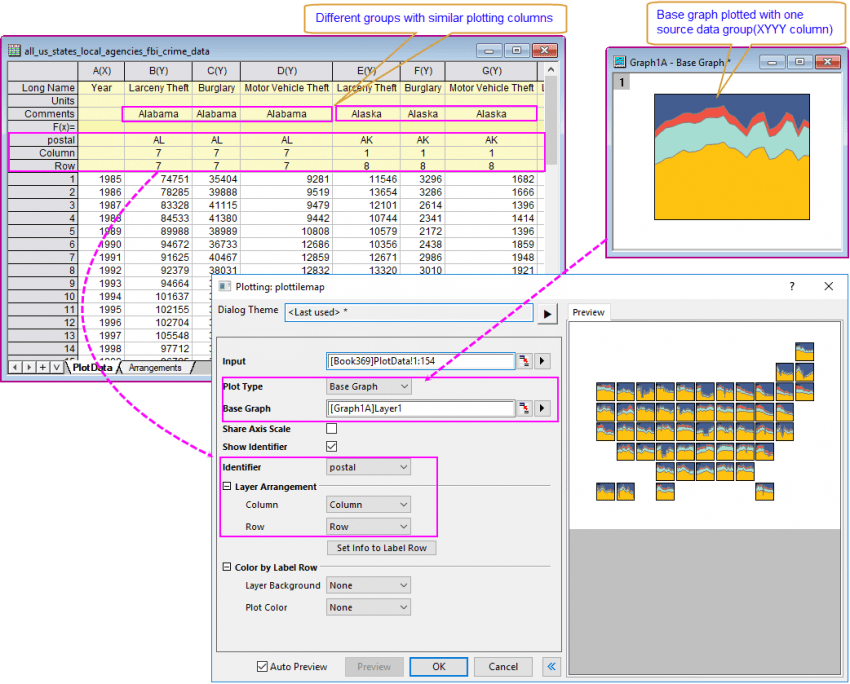Open the Layer Arrangement Column dropdown
Viewport: 850px width, 684px height.
(369, 505)
